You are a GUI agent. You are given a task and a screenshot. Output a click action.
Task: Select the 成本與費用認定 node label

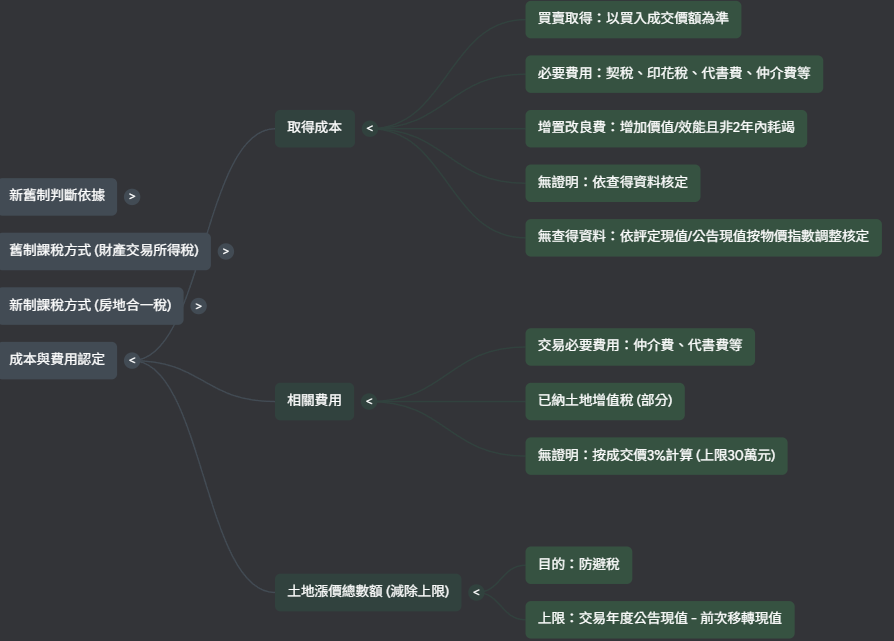click(57, 361)
